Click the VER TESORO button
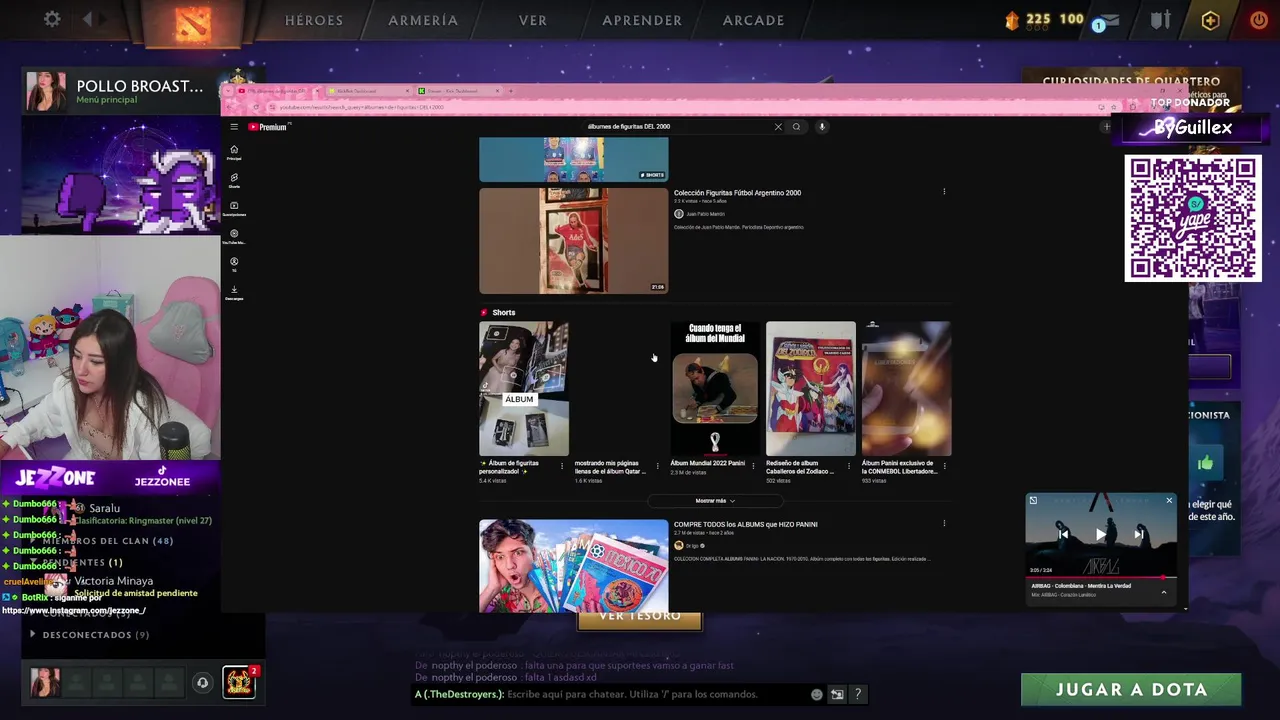This screenshot has height=720, width=1280. (x=640, y=619)
